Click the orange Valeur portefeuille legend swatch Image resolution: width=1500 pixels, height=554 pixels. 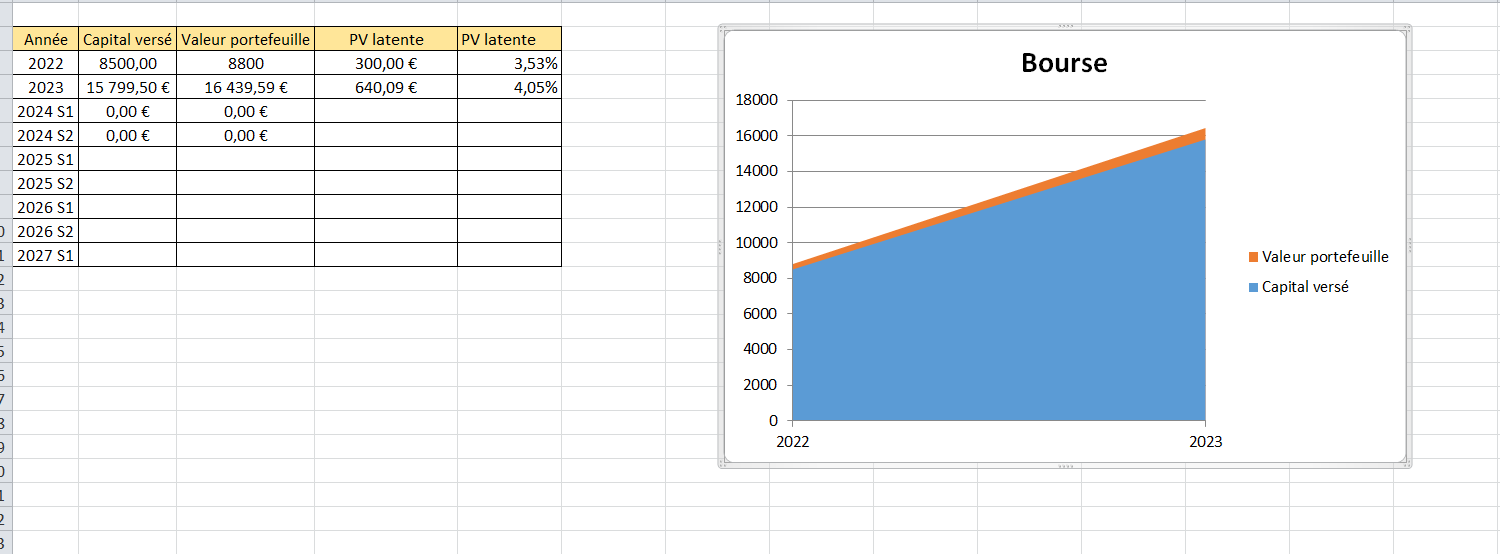coord(1253,258)
